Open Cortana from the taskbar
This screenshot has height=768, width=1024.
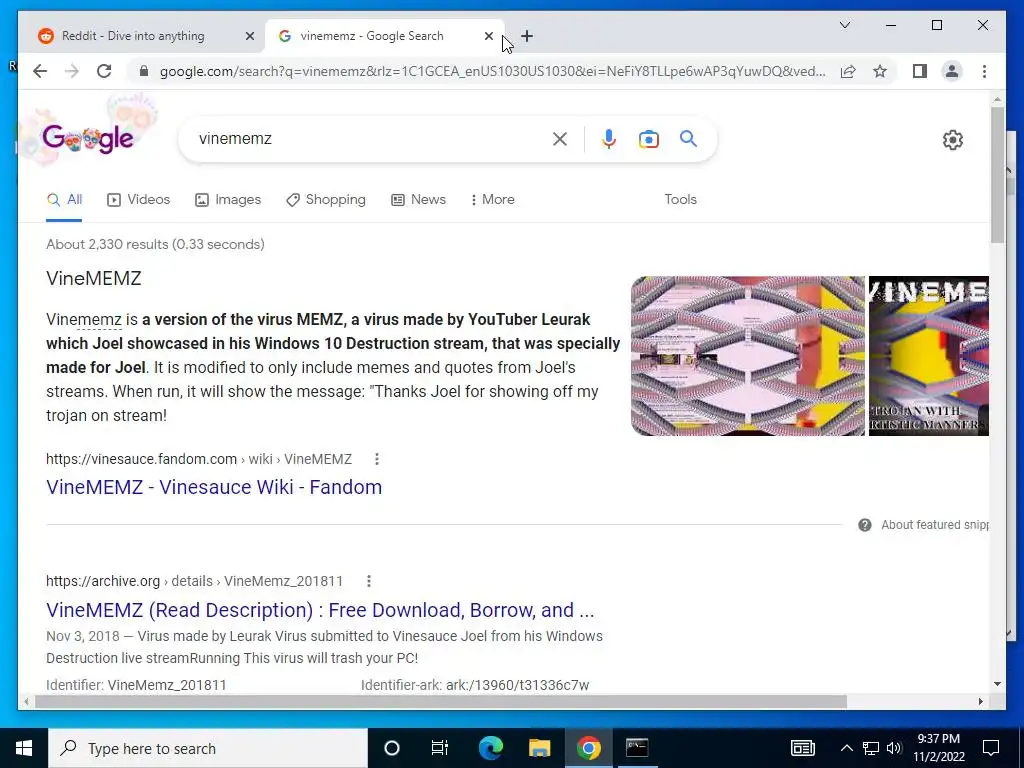tap(392, 748)
